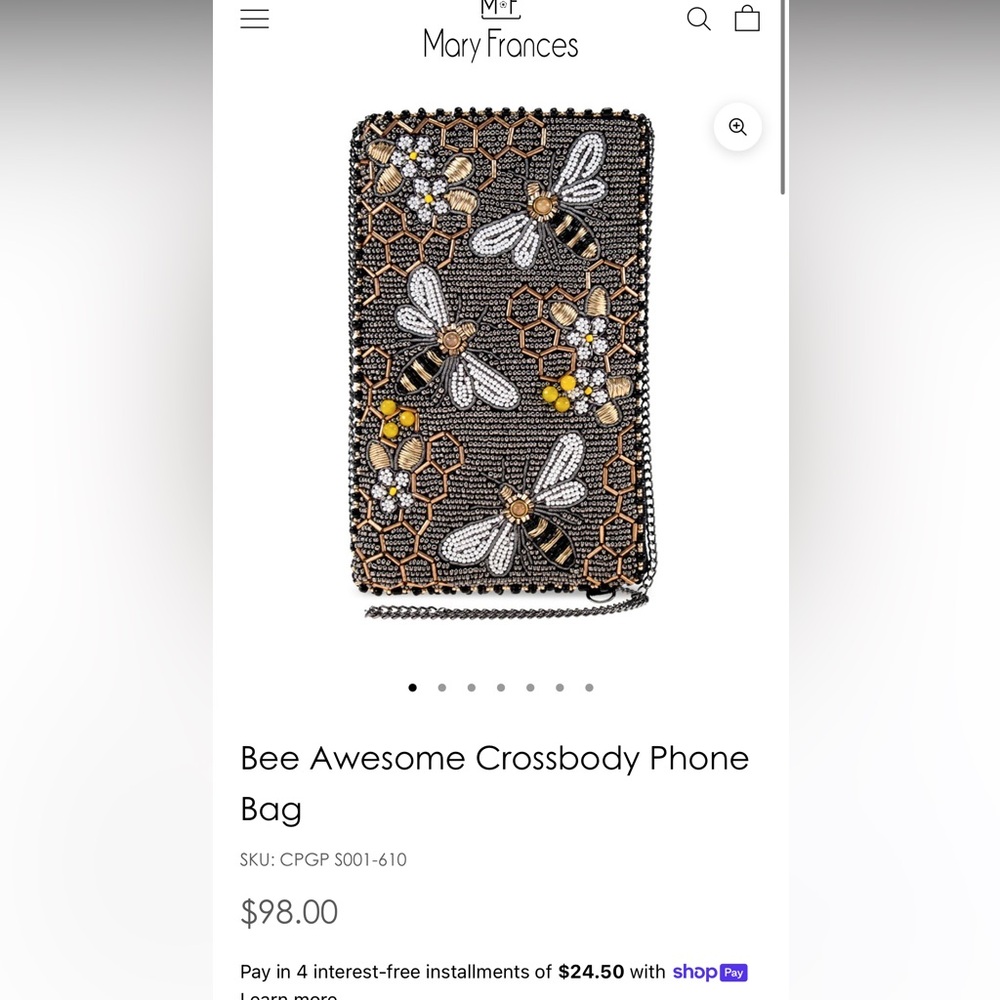
Task: Click the Mary Frances monogram logo icon
Action: point(500,8)
